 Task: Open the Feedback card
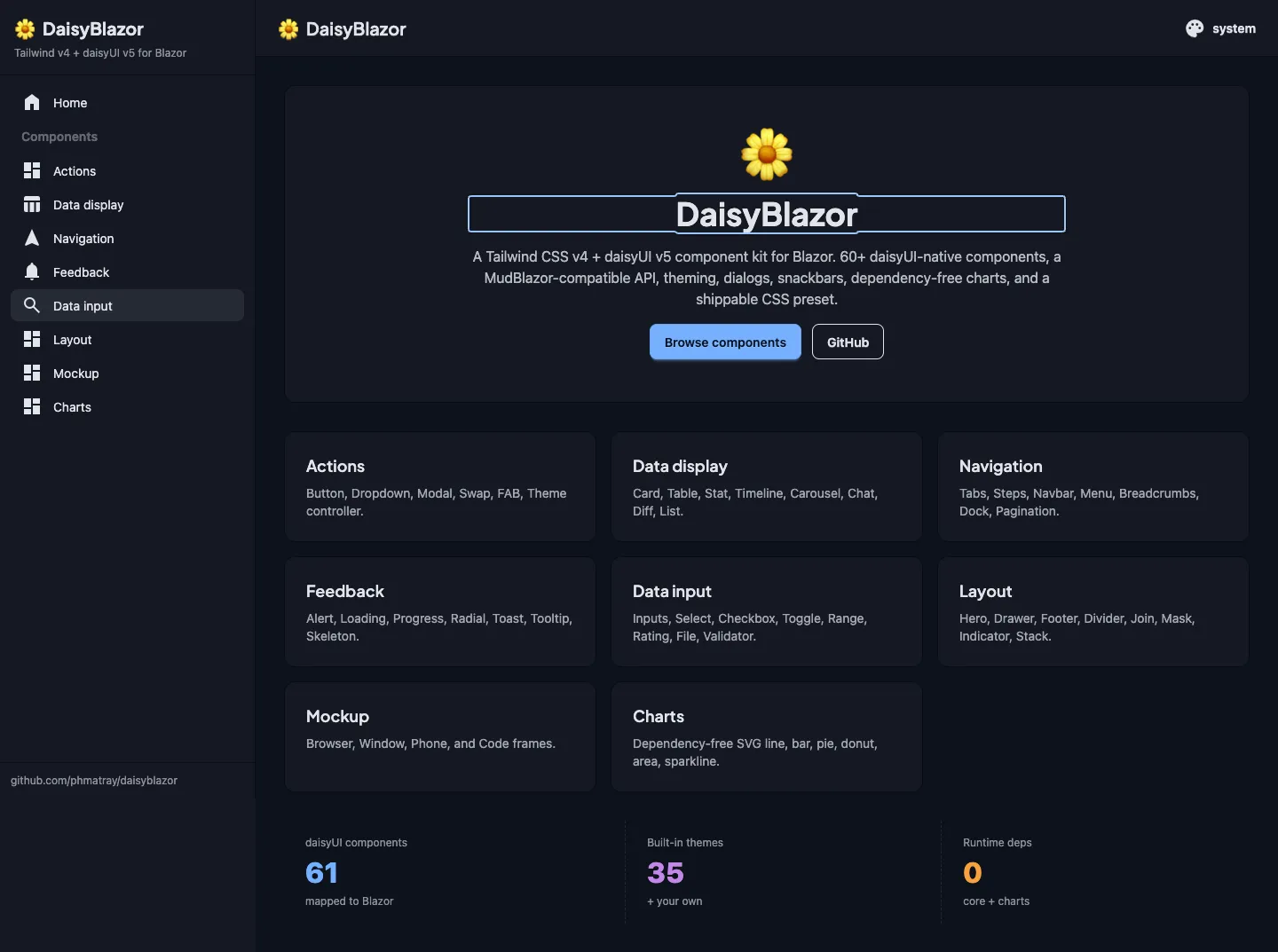[x=440, y=612]
